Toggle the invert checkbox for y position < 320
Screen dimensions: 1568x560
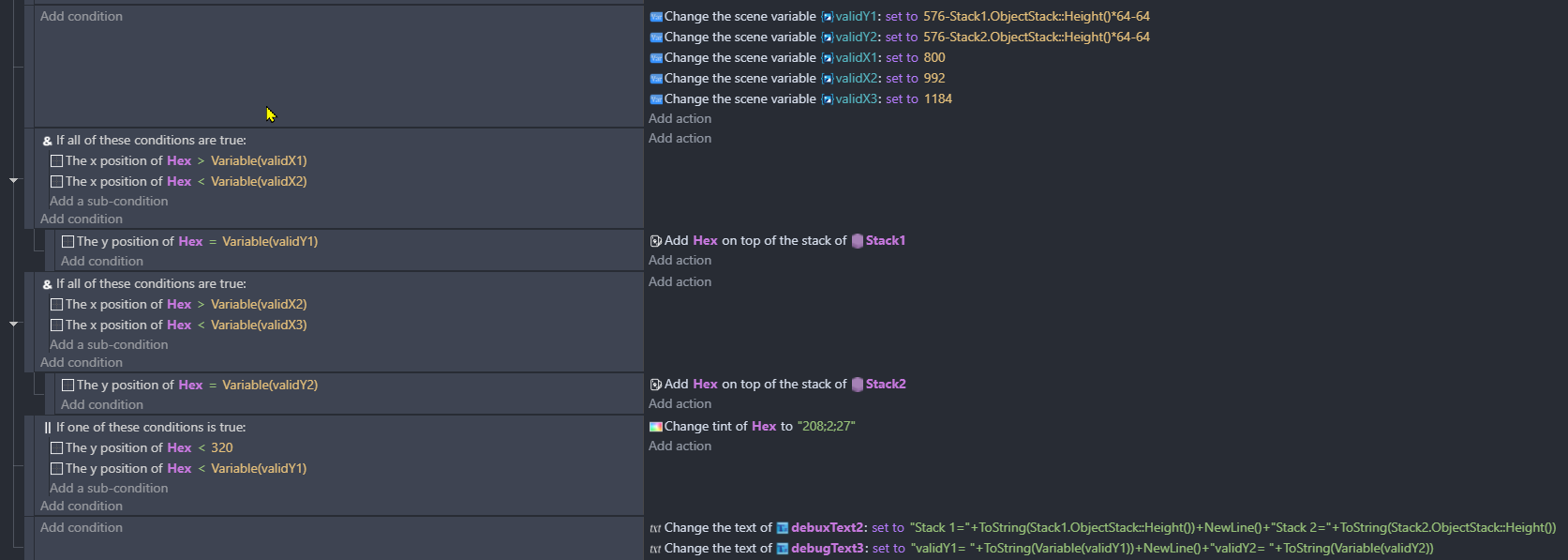[56, 448]
